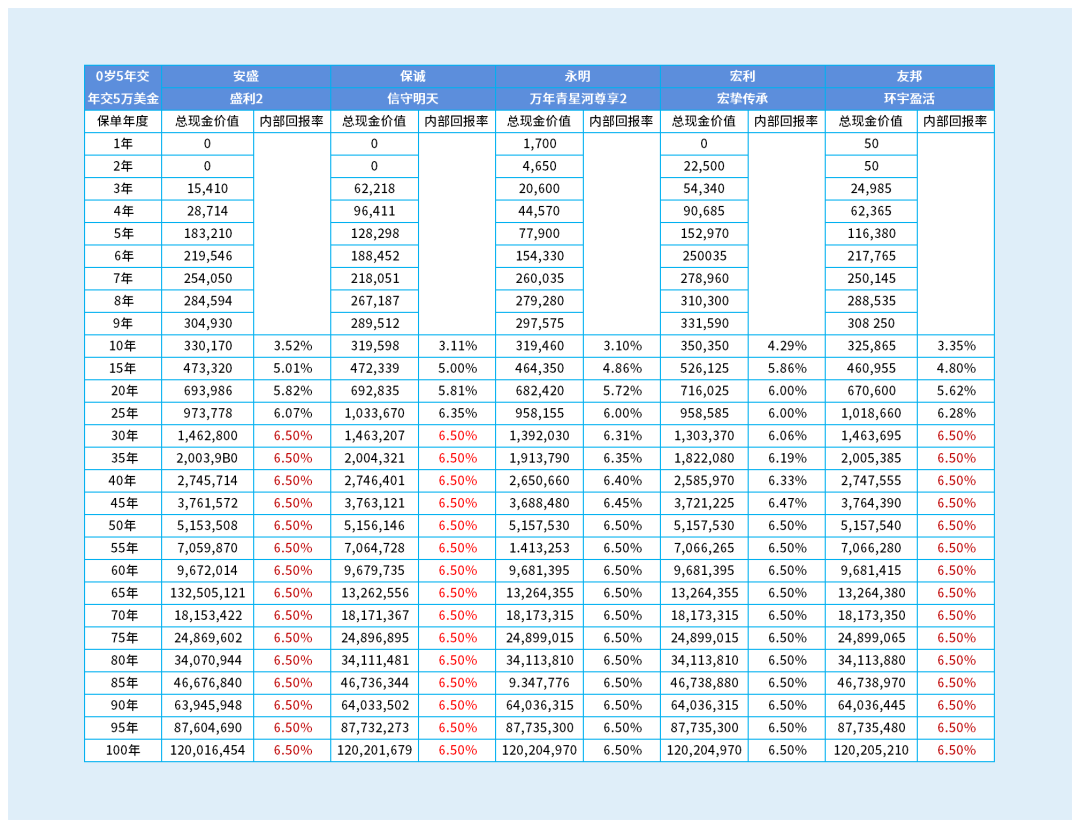
Task: Select product name '盛利2'
Action: click(246, 99)
